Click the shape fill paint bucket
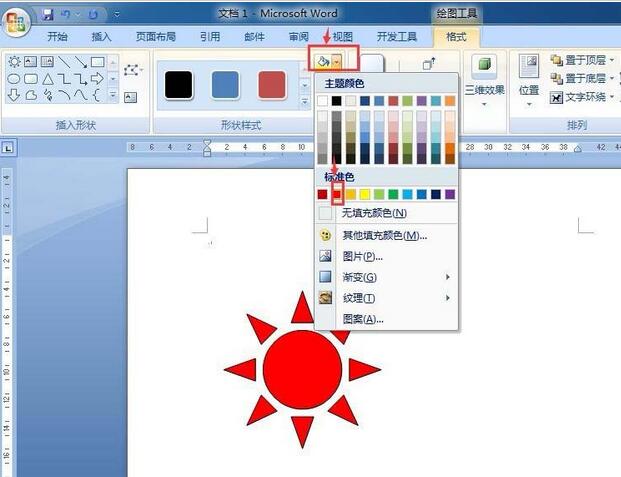Viewport: 621px width, 477px height. pyautogui.click(x=323, y=61)
